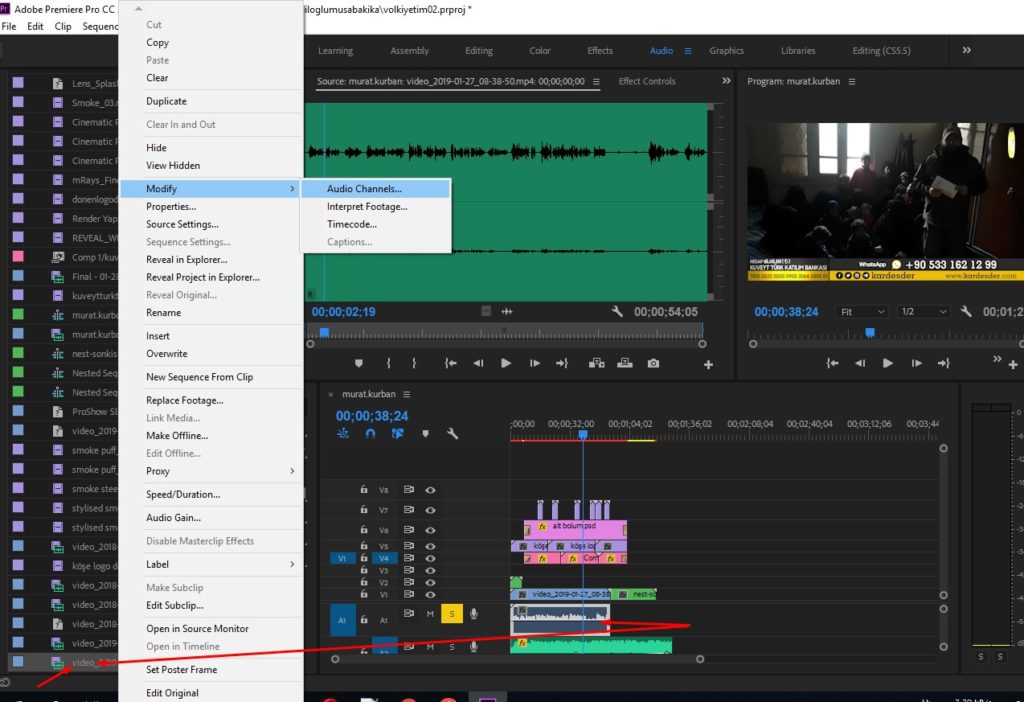
Task: Click the Add Marker icon in timeline
Action: click(x=425, y=434)
